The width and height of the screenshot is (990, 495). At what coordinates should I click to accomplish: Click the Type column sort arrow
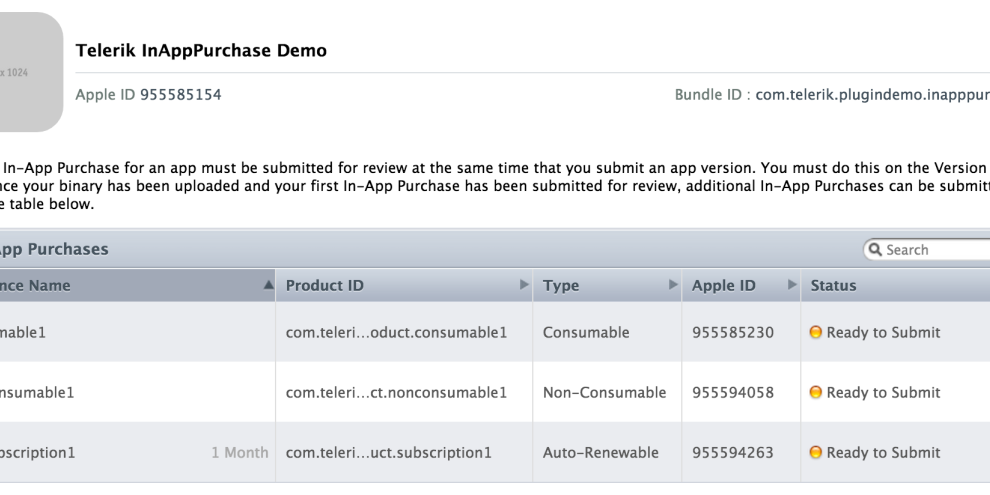tap(673, 286)
